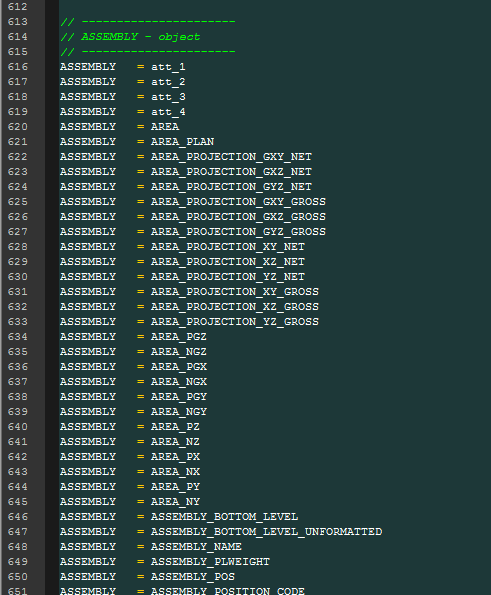This screenshot has width=491, height=595.
Task: Click the value att_1 on line 616
Action: (x=168, y=67)
